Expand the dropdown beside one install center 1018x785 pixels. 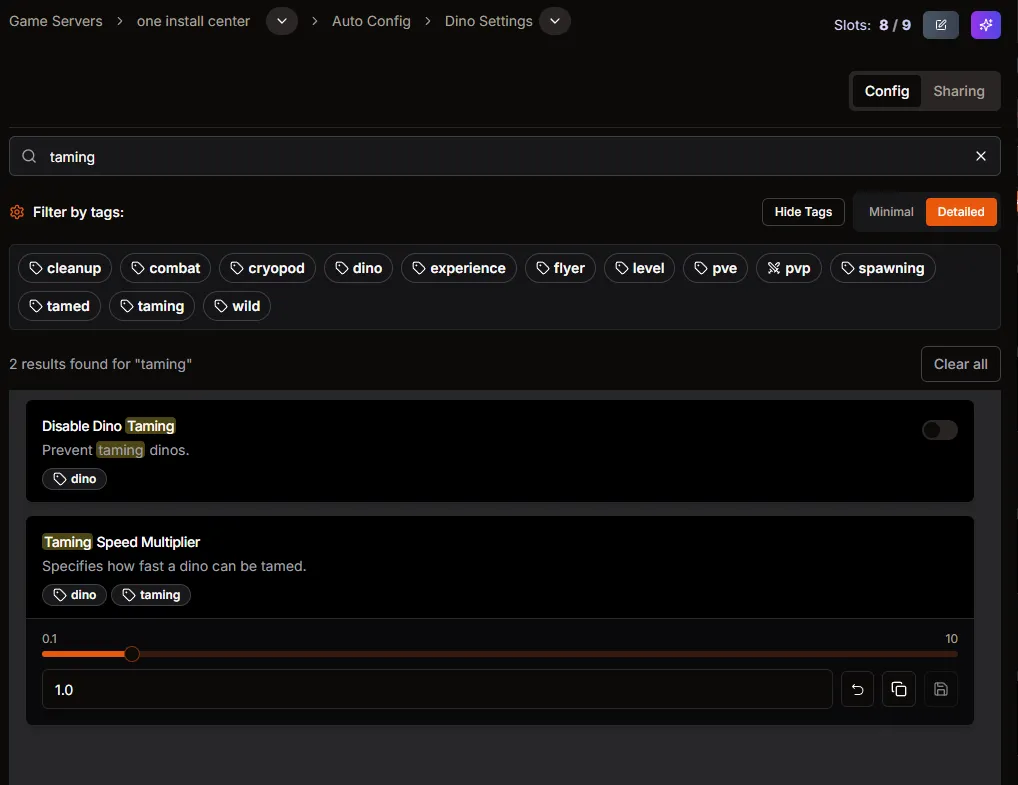pyautogui.click(x=281, y=20)
